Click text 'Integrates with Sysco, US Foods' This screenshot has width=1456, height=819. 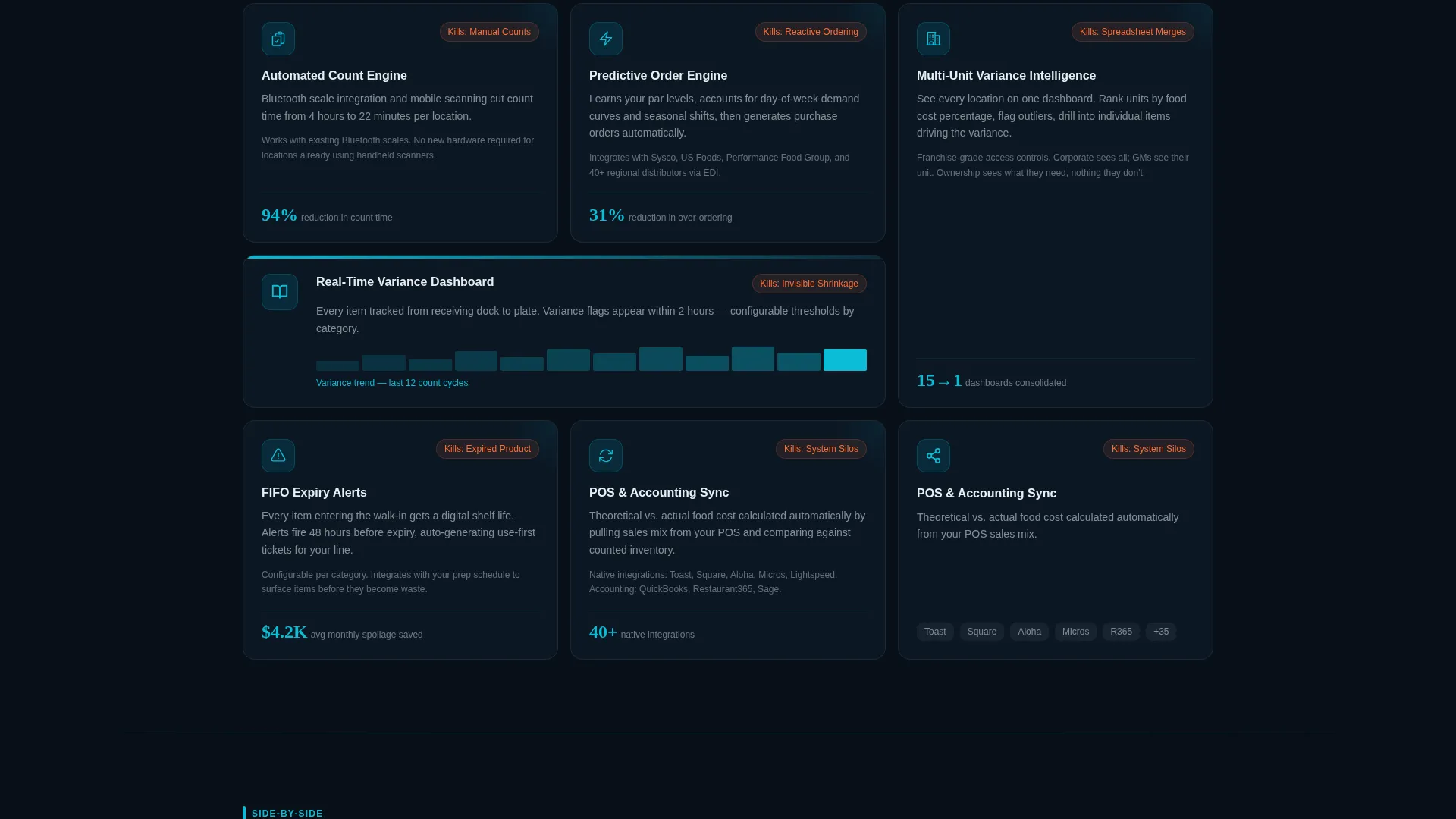click(x=656, y=158)
